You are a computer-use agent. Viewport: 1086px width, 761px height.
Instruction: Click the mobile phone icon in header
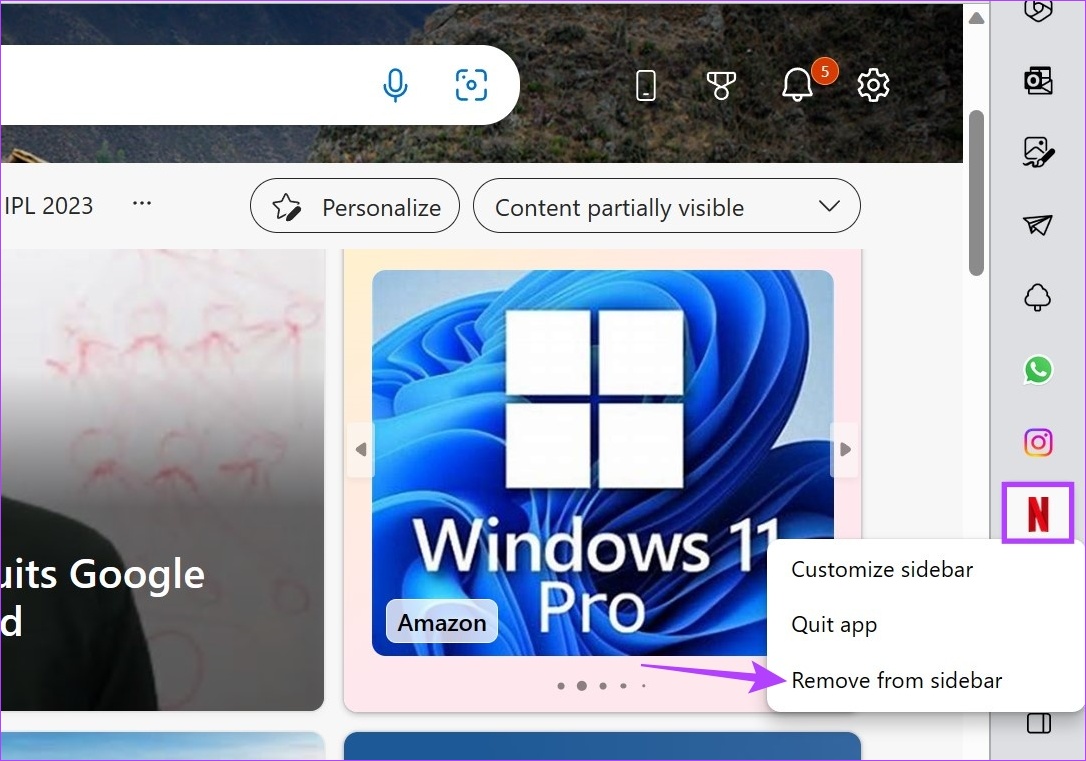click(x=646, y=85)
